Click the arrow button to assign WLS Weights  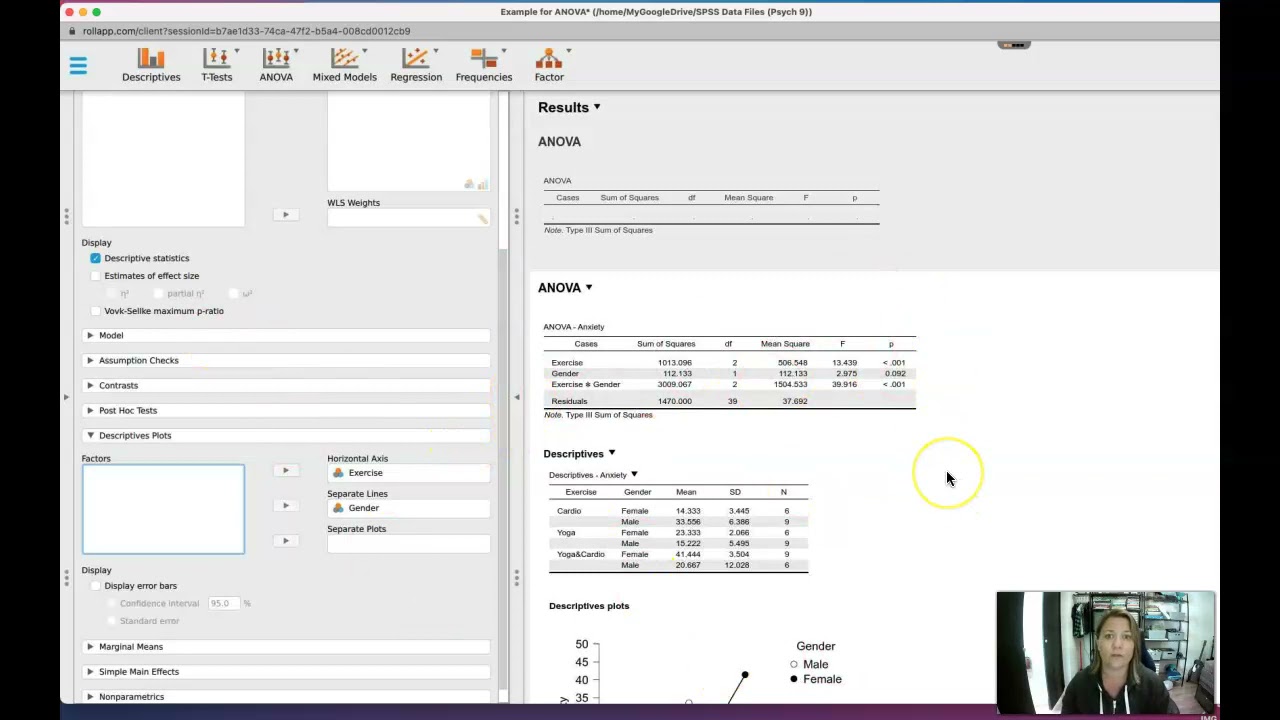(x=285, y=214)
